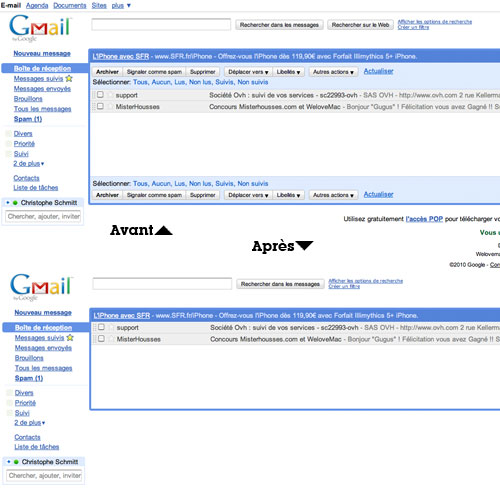This screenshot has width=500, height=492.
Task: Click 'Signaler comme spam' in the upper Avant toolbar
Action: coord(154,72)
